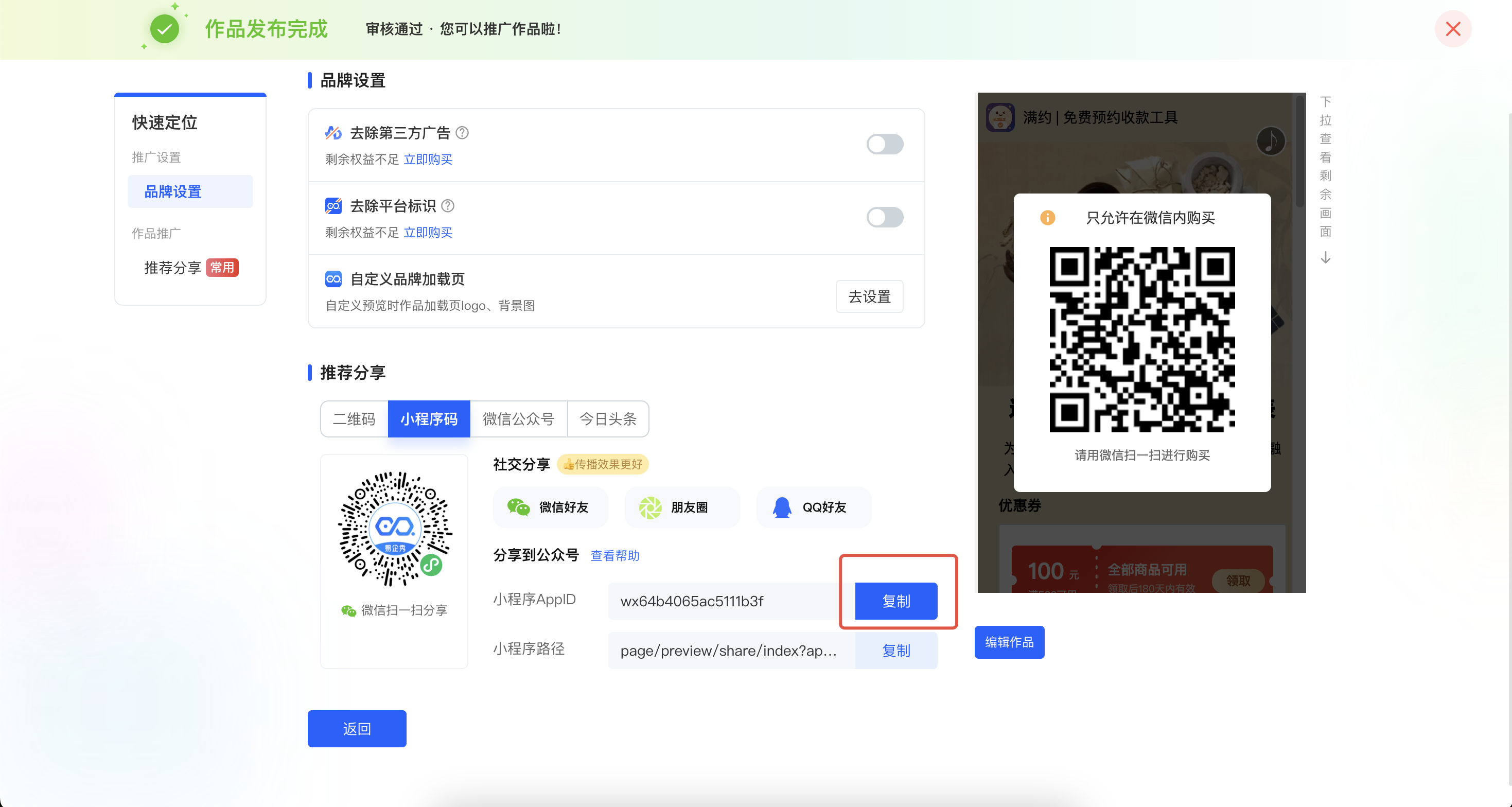Open the 今日头条 tab
1512x807 pixels.
coord(607,419)
